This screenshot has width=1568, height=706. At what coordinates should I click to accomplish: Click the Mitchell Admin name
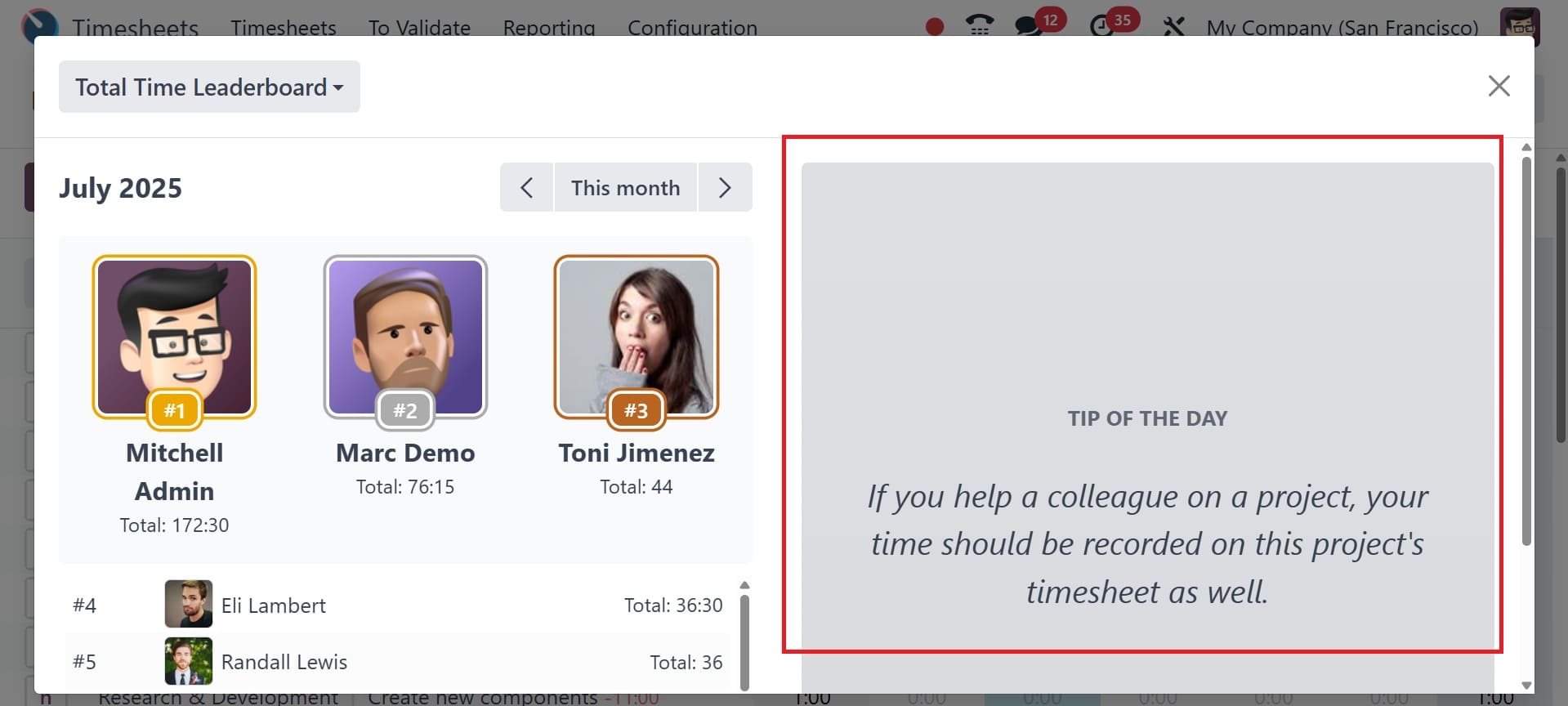[174, 471]
